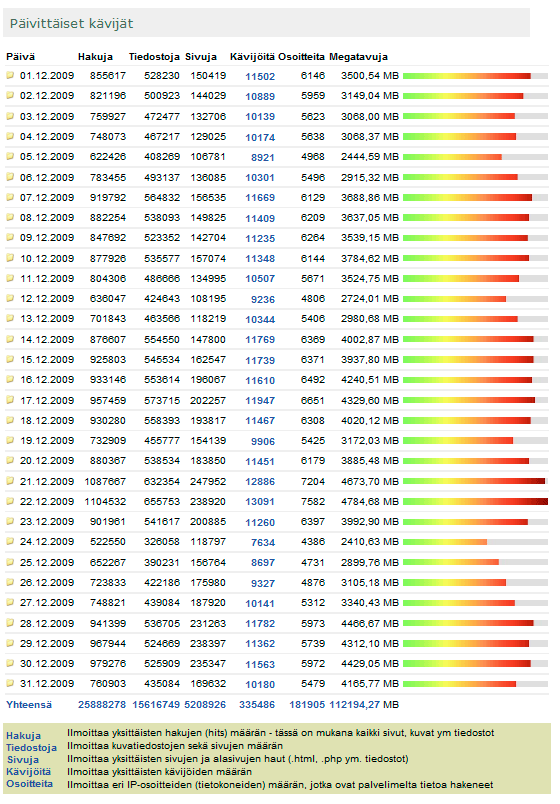Open folder icon for 10.12.2009 row
The height and width of the screenshot is (804, 560).
coord(10,258)
